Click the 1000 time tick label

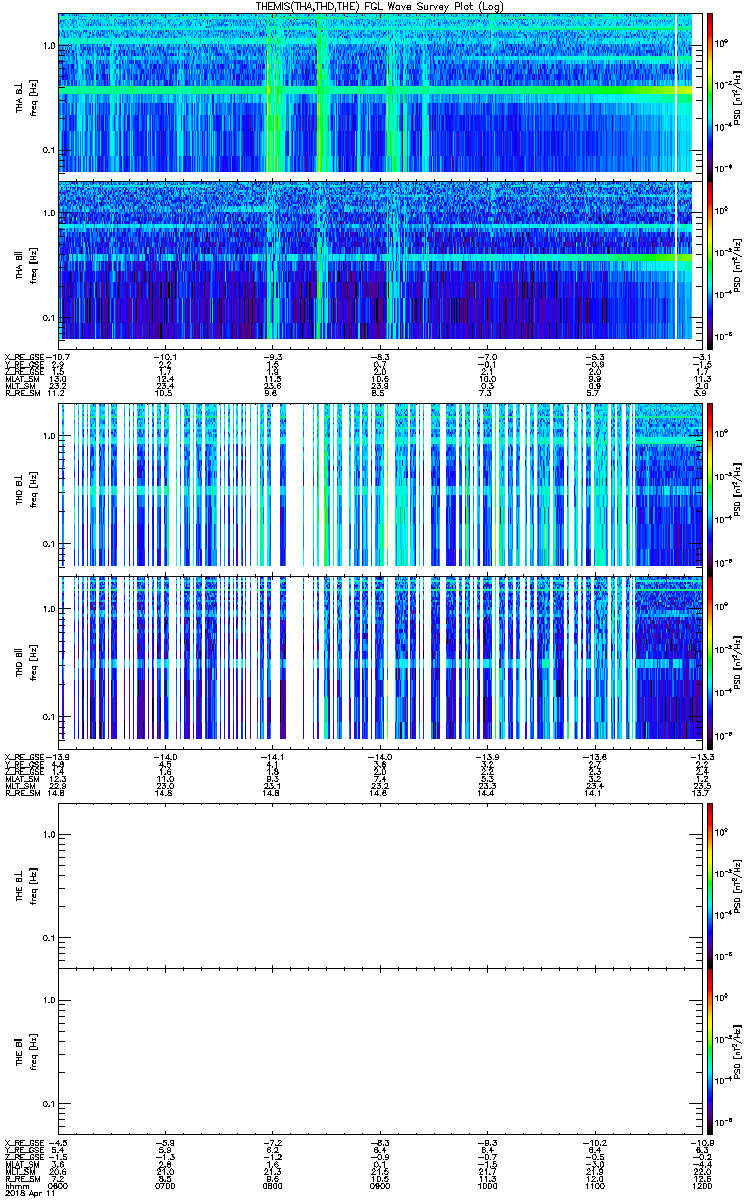[486, 1184]
